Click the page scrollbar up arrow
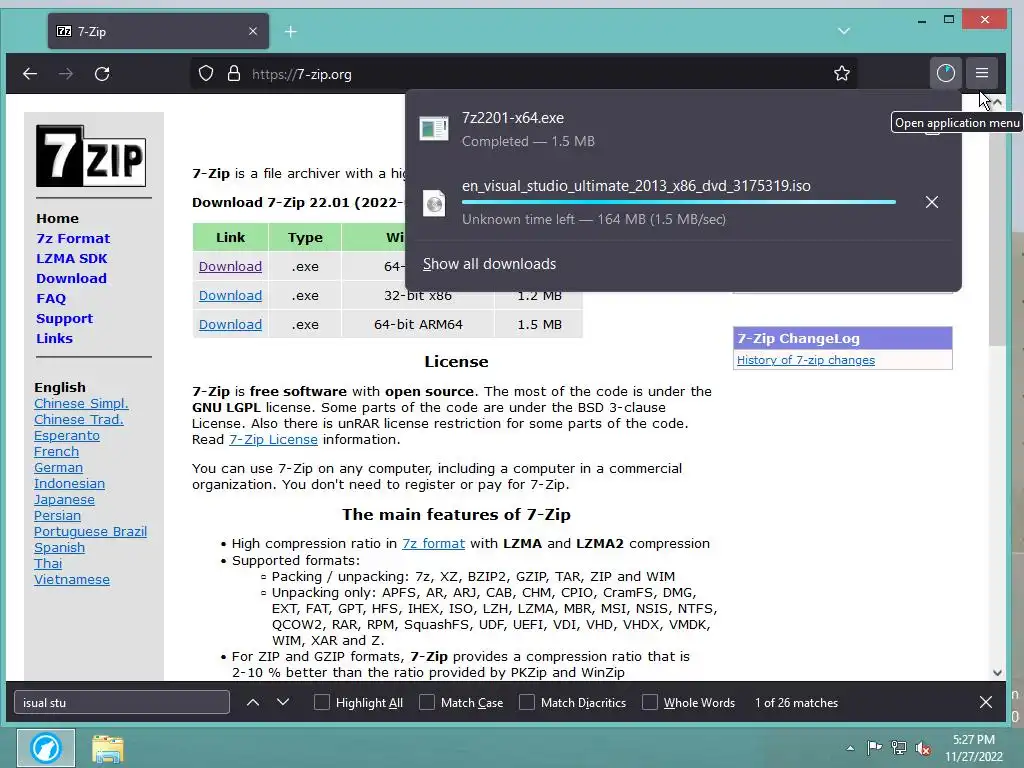 tap(997, 103)
